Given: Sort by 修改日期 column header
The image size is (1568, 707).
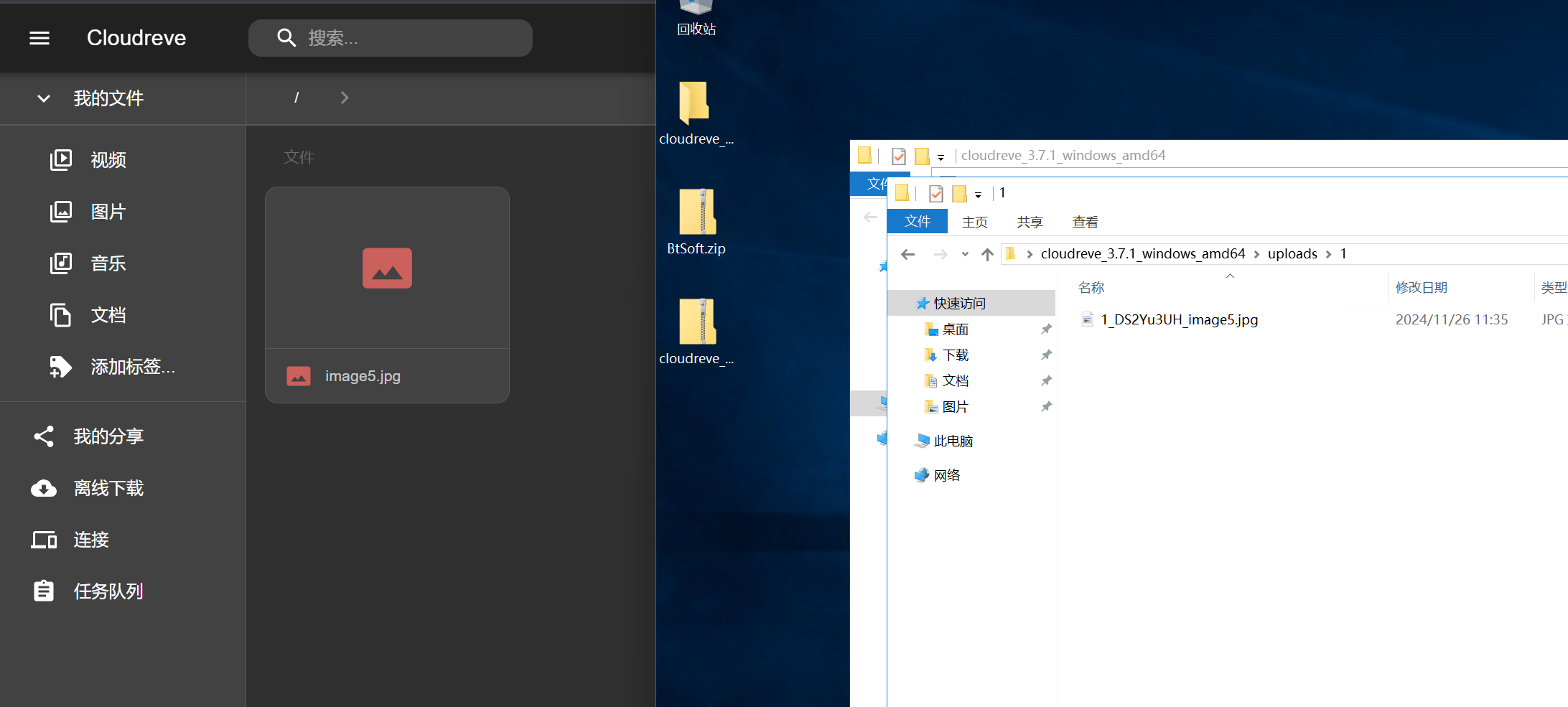Looking at the screenshot, I should [x=1422, y=288].
